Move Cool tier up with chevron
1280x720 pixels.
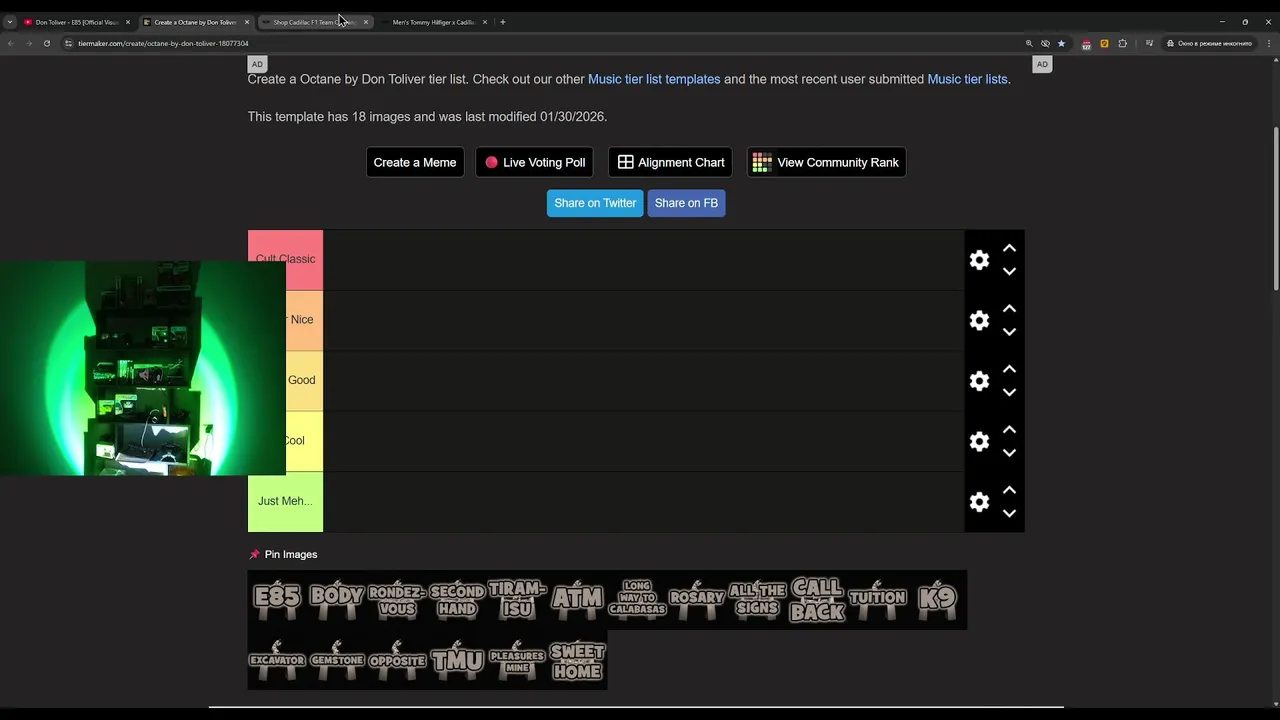[x=1009, y=429]
